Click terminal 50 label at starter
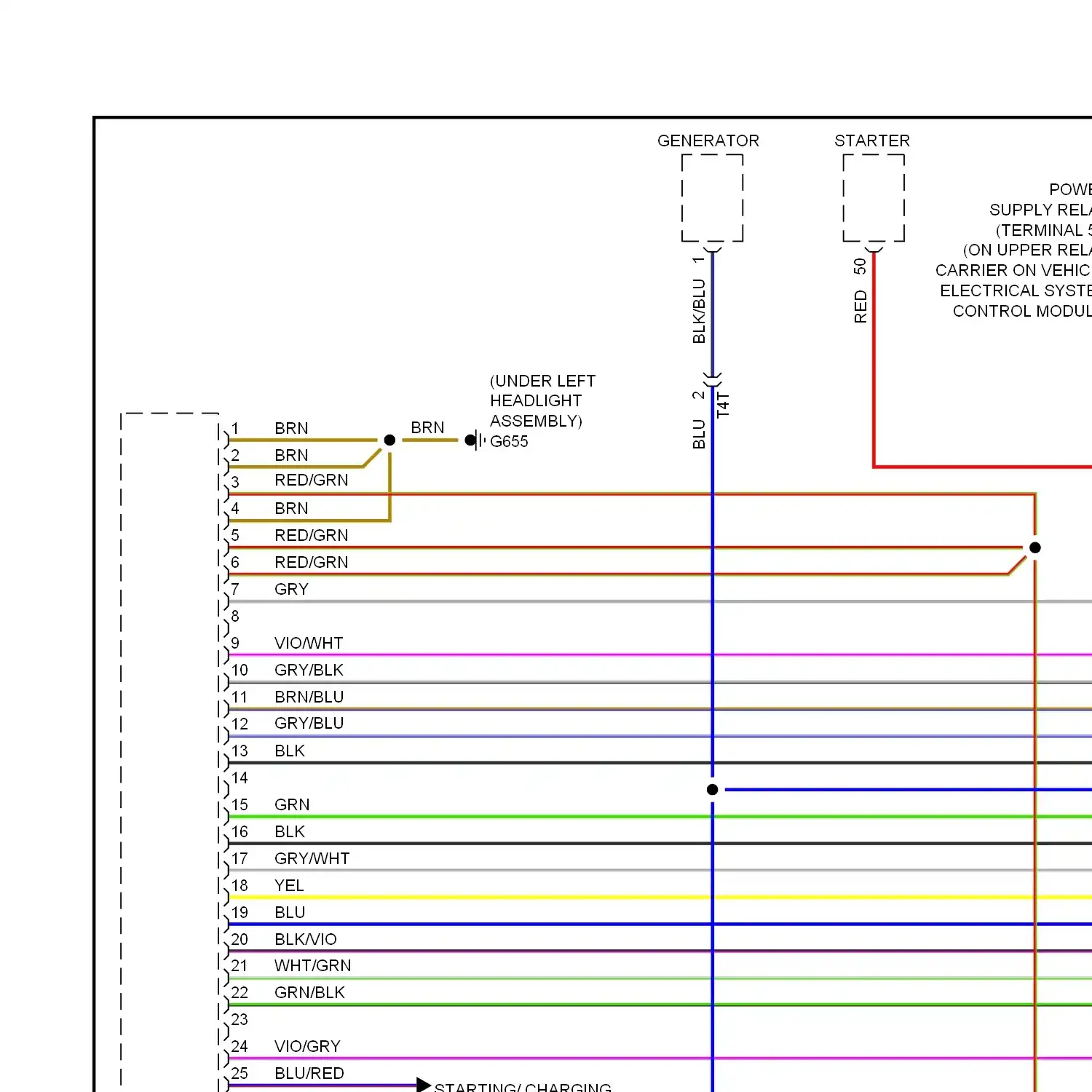The width and height of the screenshot is (1092, 1092). [860, 266]
